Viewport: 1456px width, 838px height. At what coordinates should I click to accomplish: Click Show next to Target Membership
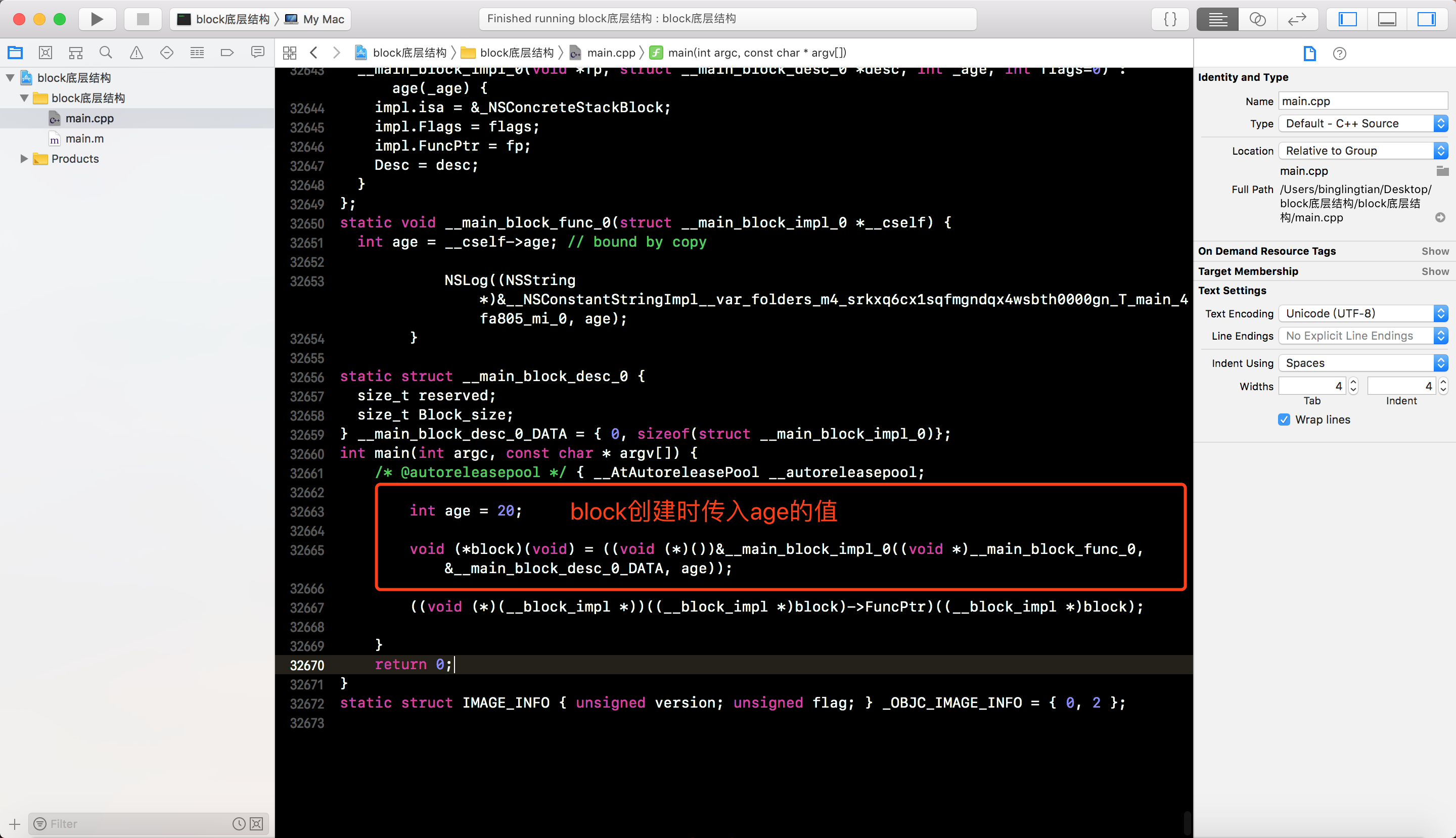tap(1435, 271)
